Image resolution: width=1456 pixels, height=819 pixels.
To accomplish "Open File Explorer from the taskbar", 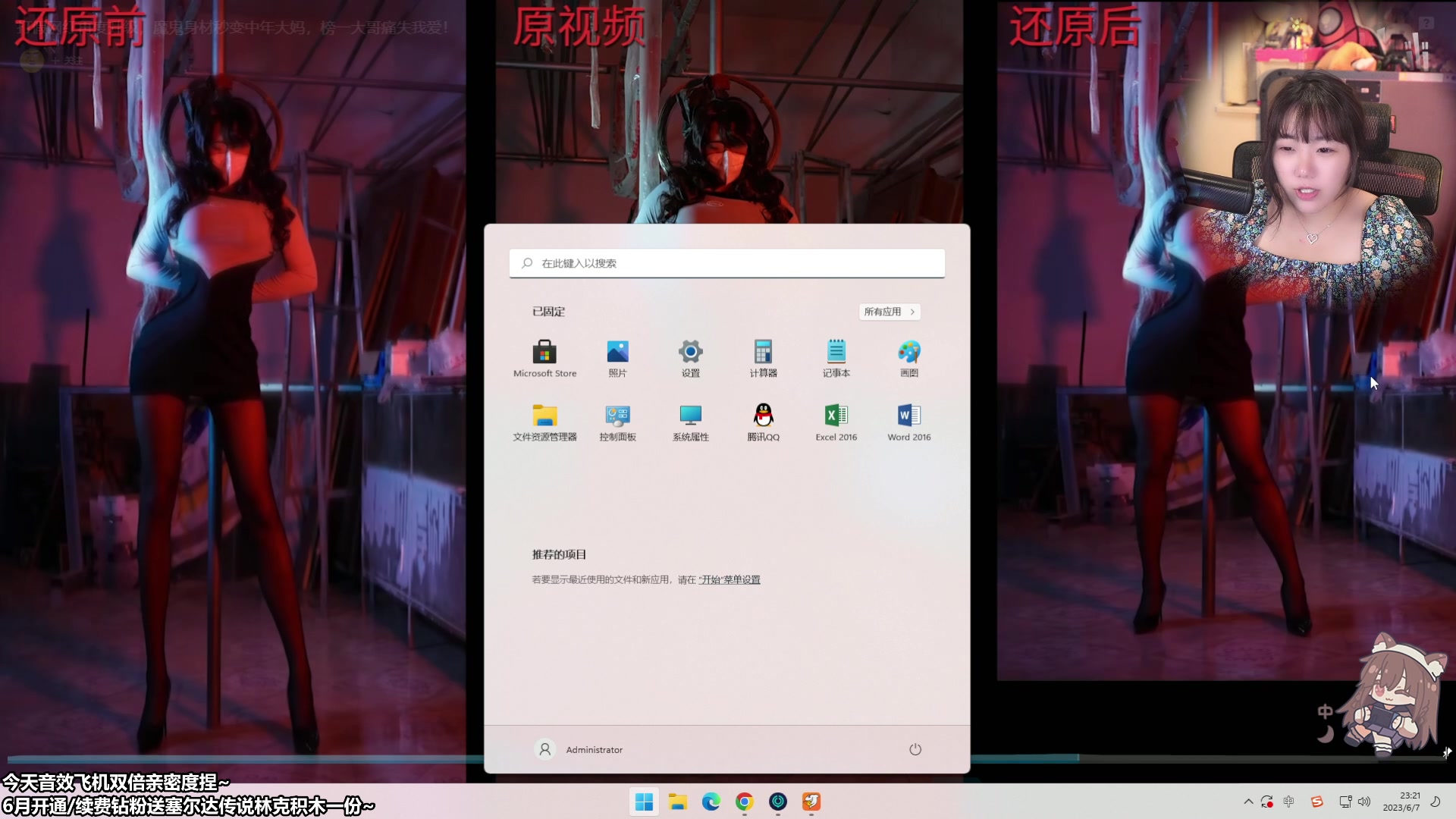I will click(x=677, y=802).
